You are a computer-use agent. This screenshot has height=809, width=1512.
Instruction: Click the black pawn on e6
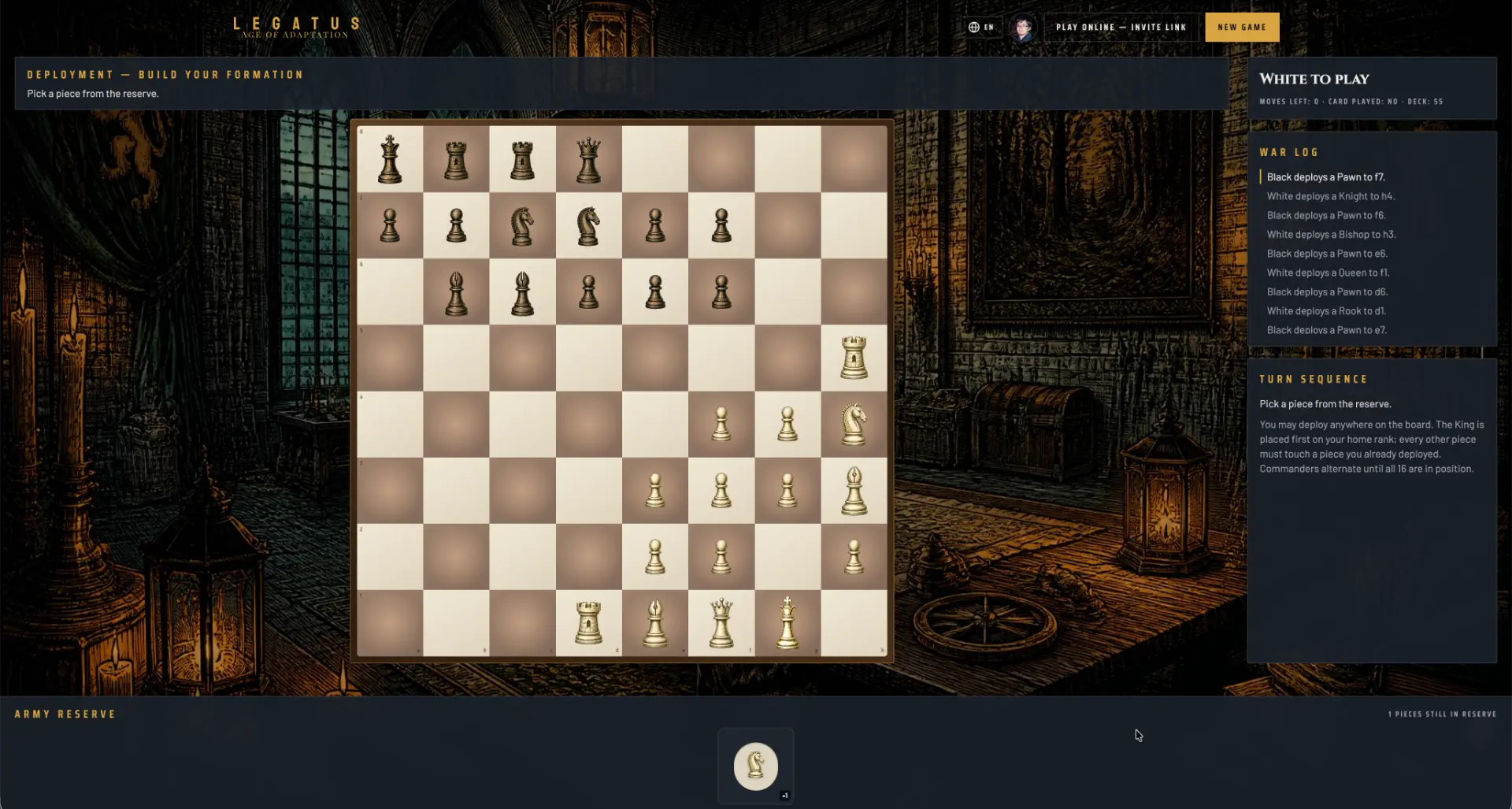[x=655, y=292]
